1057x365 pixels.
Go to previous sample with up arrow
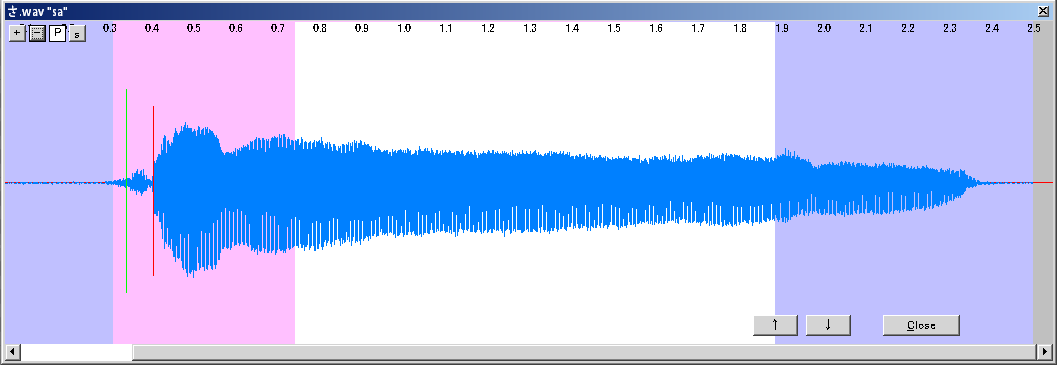[x=775, y=325]
